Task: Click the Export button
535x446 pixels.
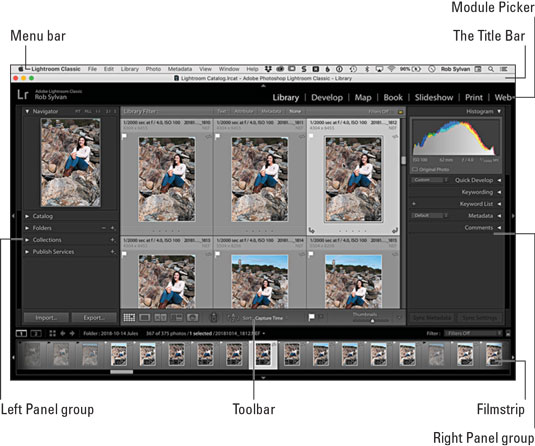Action: 94,318
